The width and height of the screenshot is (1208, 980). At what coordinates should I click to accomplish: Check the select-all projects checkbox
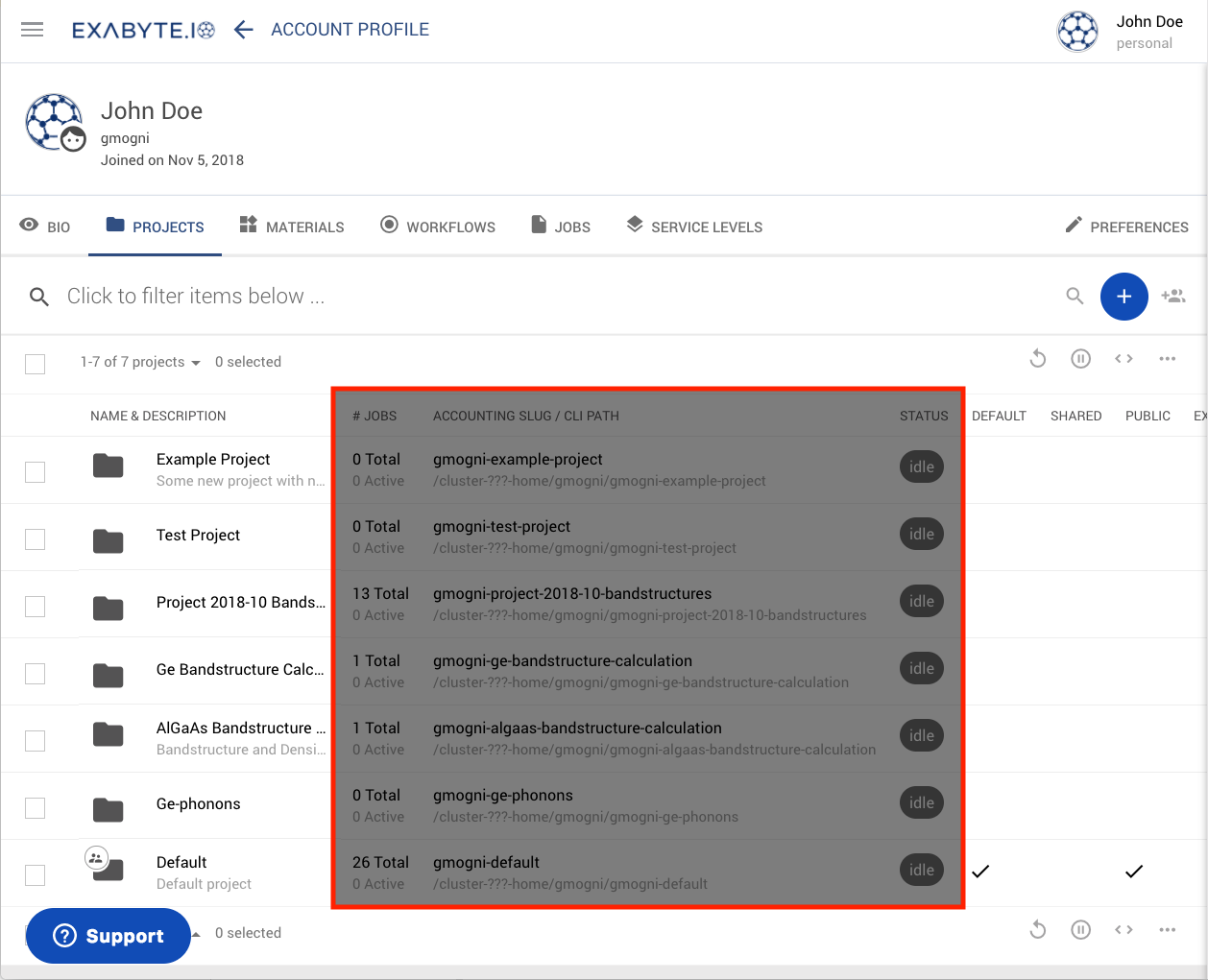pyautogui.click(x=35, y=364)
